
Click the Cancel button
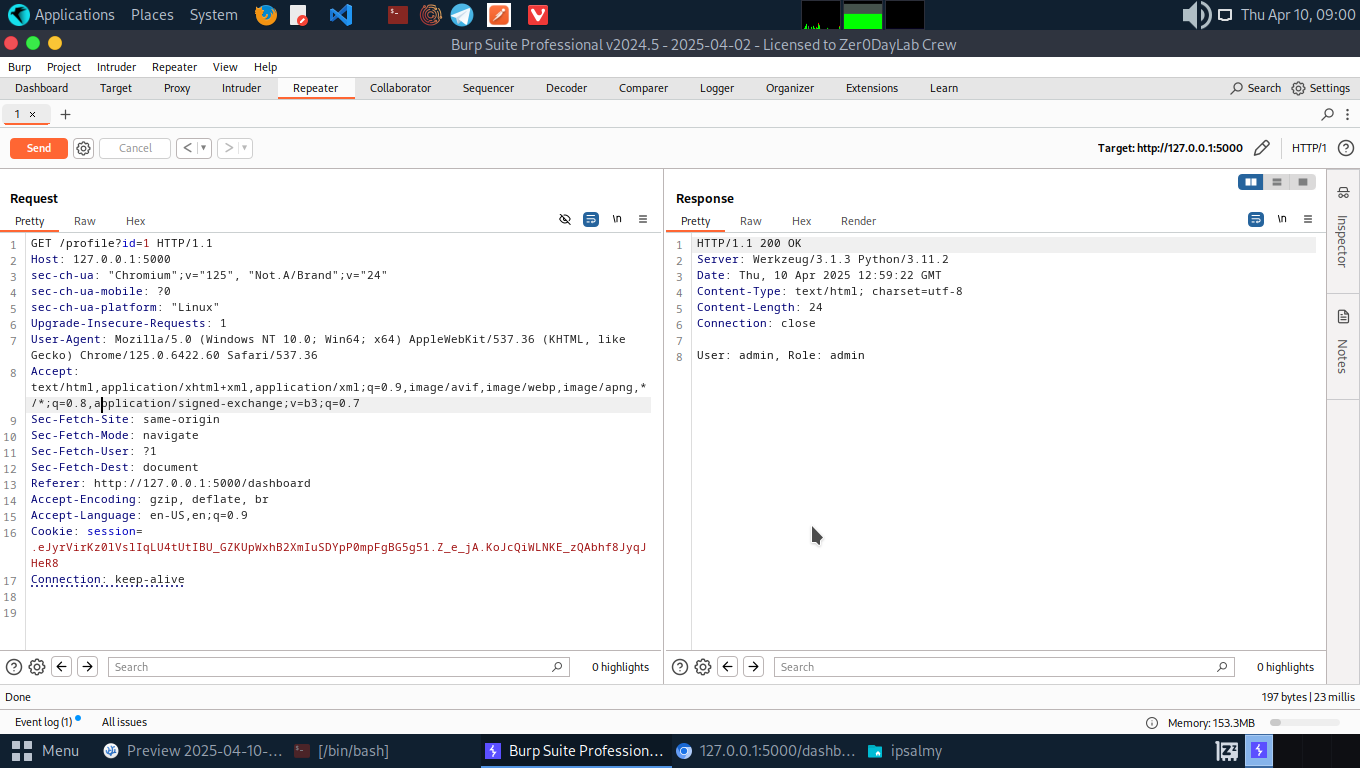(x=135, y=148)
